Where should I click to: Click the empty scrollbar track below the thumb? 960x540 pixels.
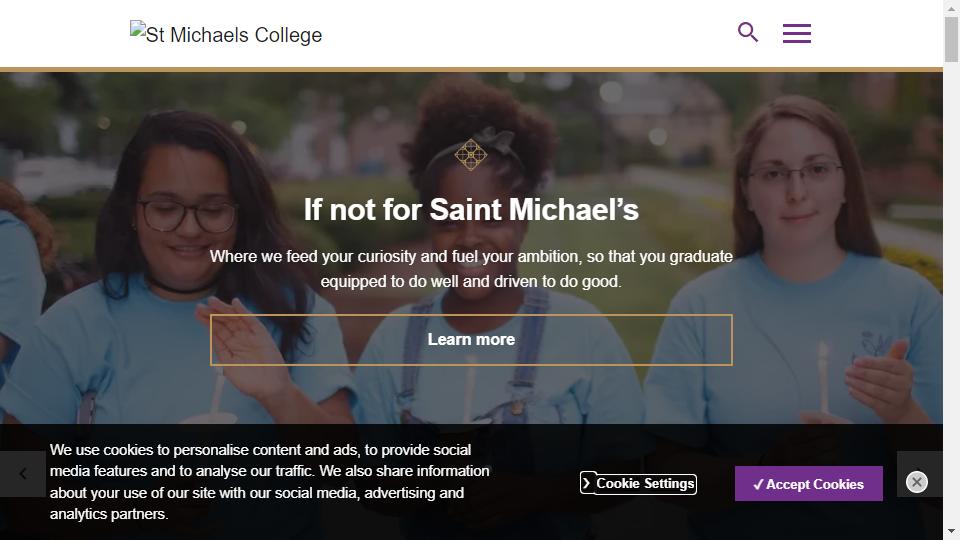pyautogui.click(x=951, y=300)
